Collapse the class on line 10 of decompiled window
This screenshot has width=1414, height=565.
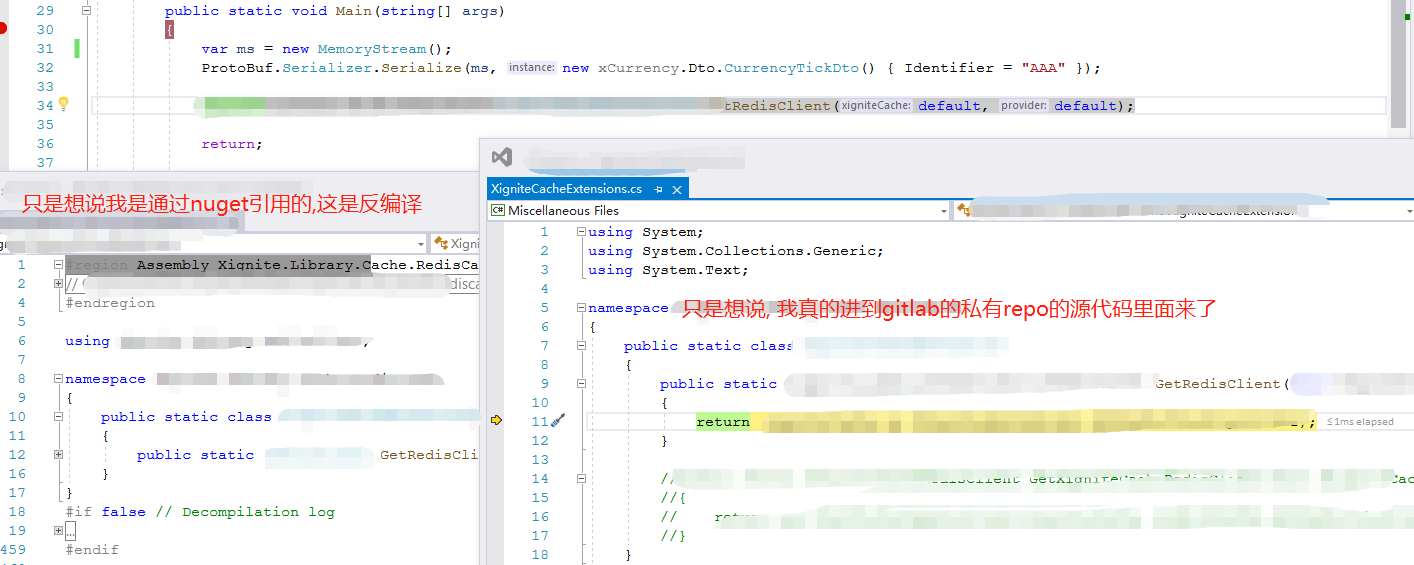coord(59,417)
